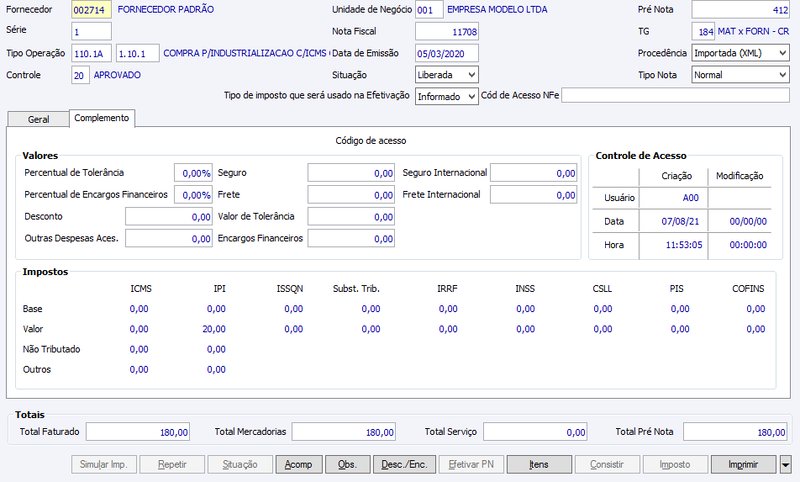Switch to the Geral tab
800x482 pixels.
pos(38,119)
